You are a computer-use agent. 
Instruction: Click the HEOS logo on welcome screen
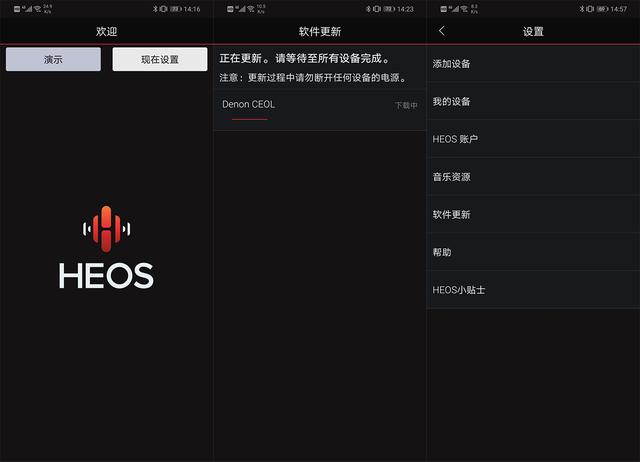click(x=107, y=247)
